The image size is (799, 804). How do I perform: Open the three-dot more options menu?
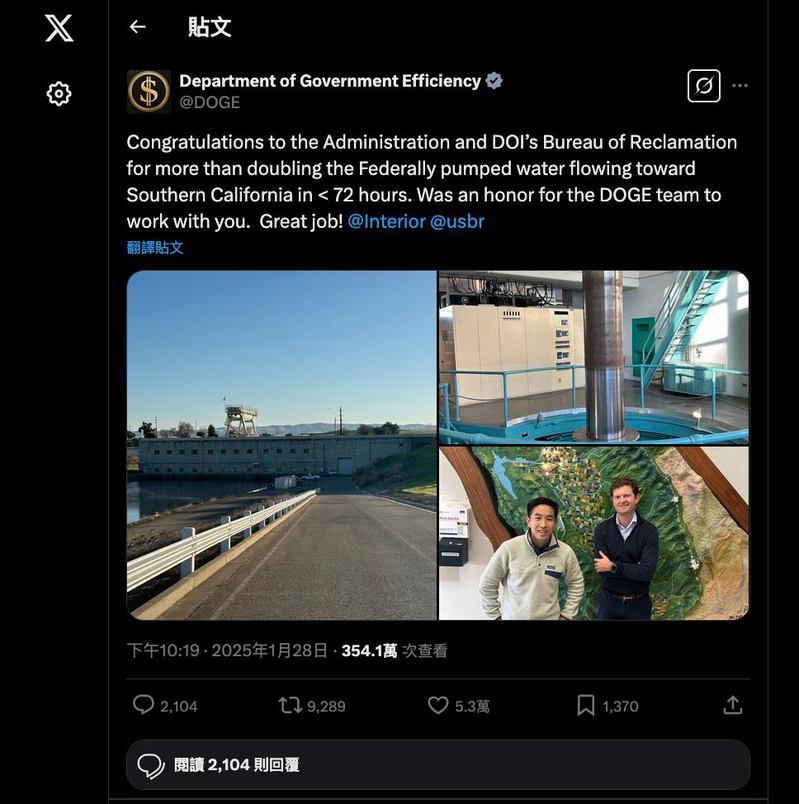pos(740,86)
